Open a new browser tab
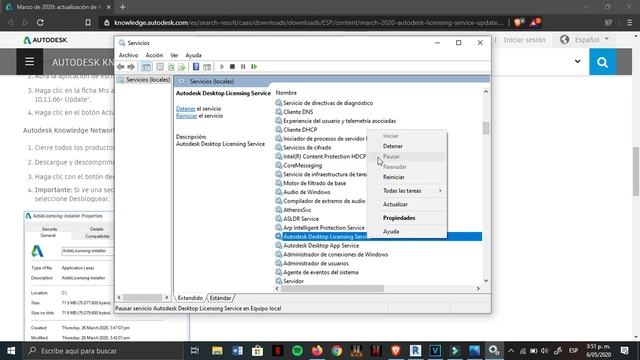 coord(123,7)
